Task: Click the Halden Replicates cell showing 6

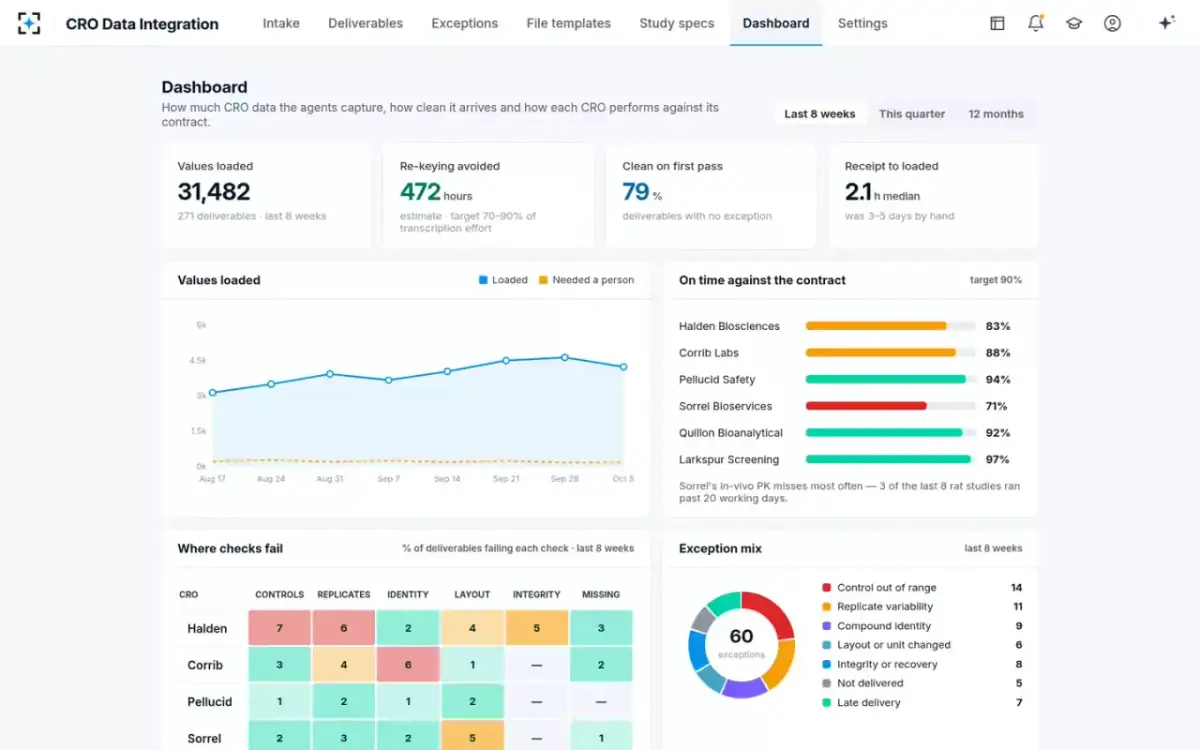Action: click(x=344, y=628)
